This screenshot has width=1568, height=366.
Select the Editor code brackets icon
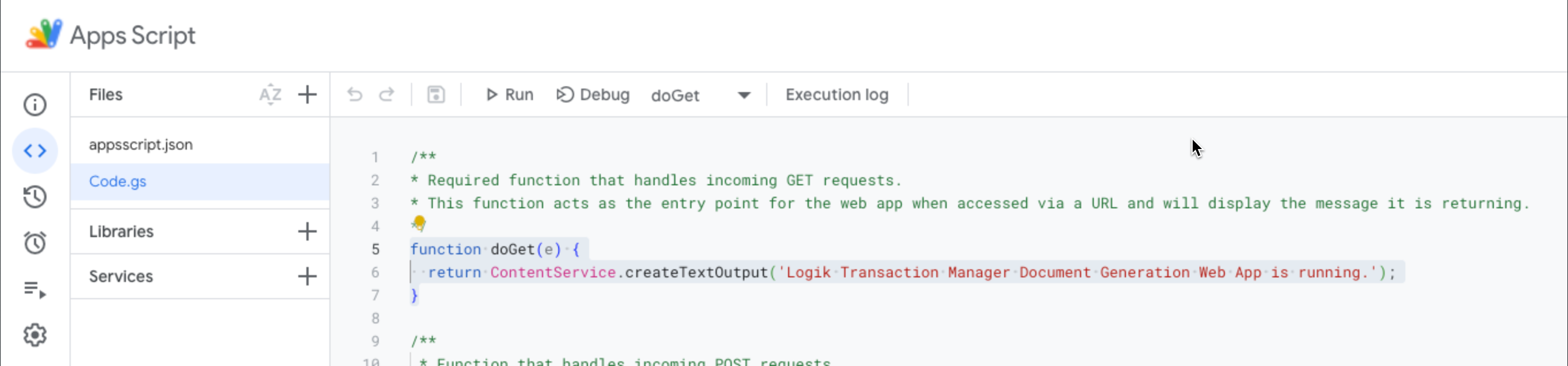(x=34, y=150)
